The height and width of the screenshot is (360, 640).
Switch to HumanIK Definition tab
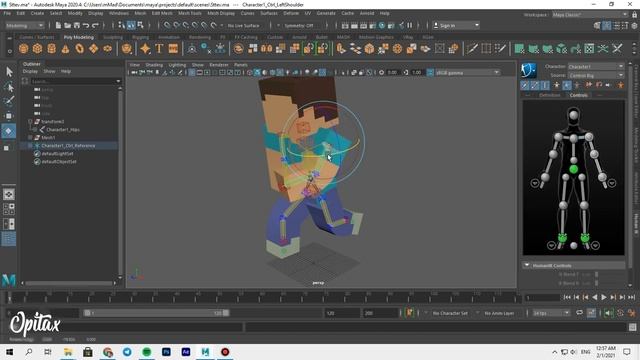pyautogui.click(x=549, y=95)
